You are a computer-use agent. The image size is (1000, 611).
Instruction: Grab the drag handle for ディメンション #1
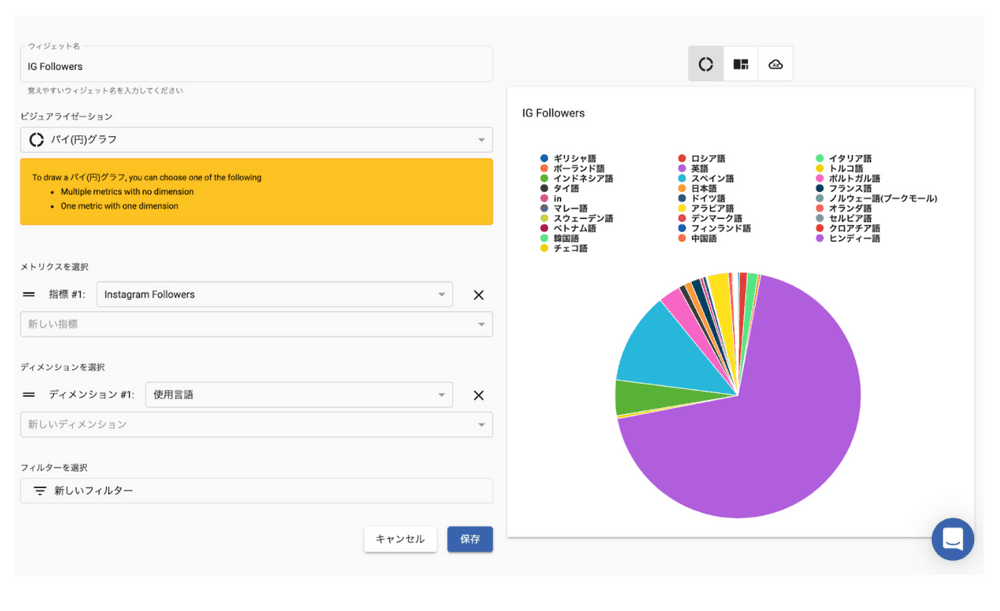tap(29, 395)
